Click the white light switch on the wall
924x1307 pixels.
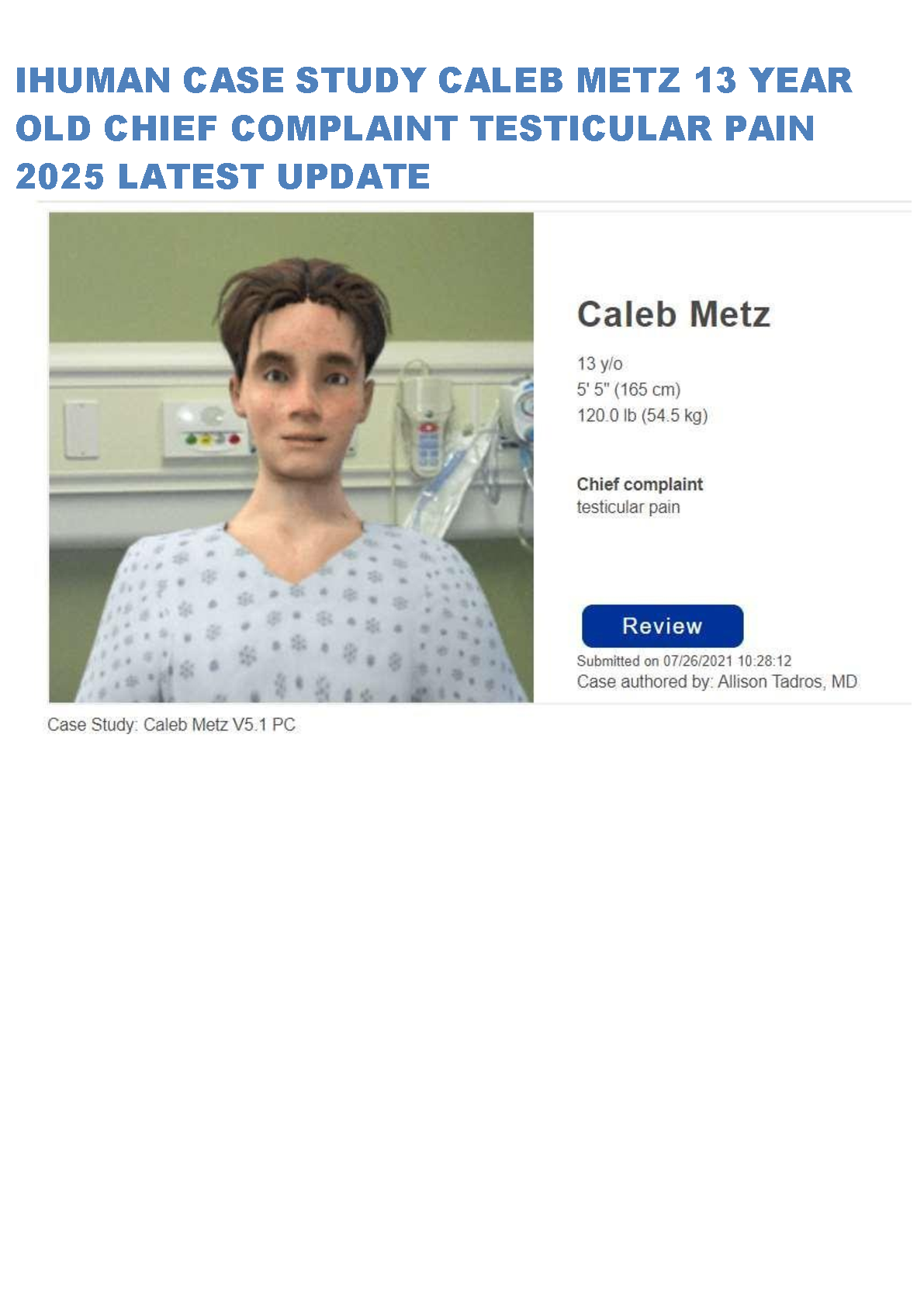click(81, 428)
